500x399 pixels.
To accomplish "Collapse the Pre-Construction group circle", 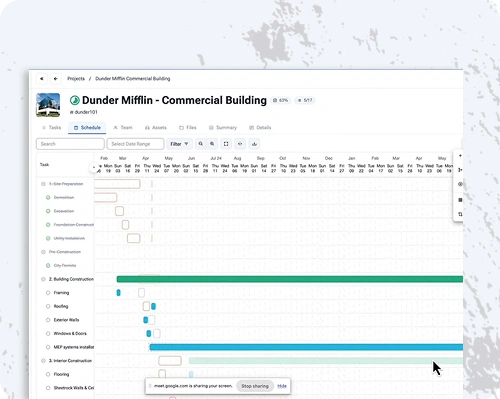I will (43, 252).
